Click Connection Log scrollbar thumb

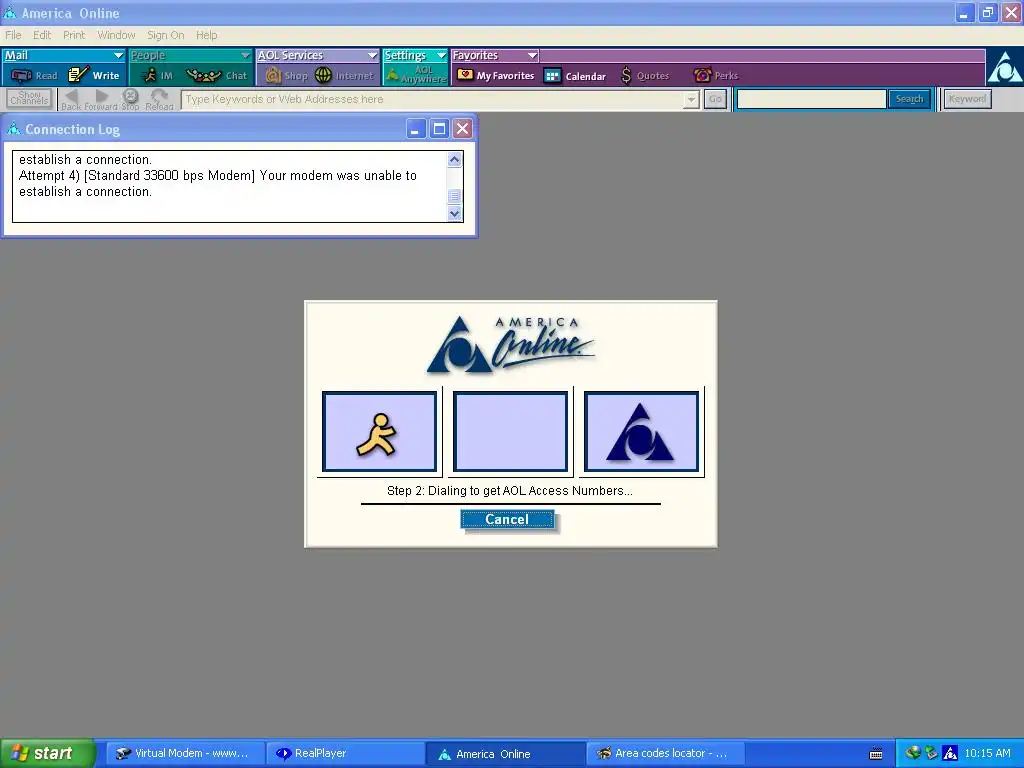pyautogui.click(x=455, y=196)
